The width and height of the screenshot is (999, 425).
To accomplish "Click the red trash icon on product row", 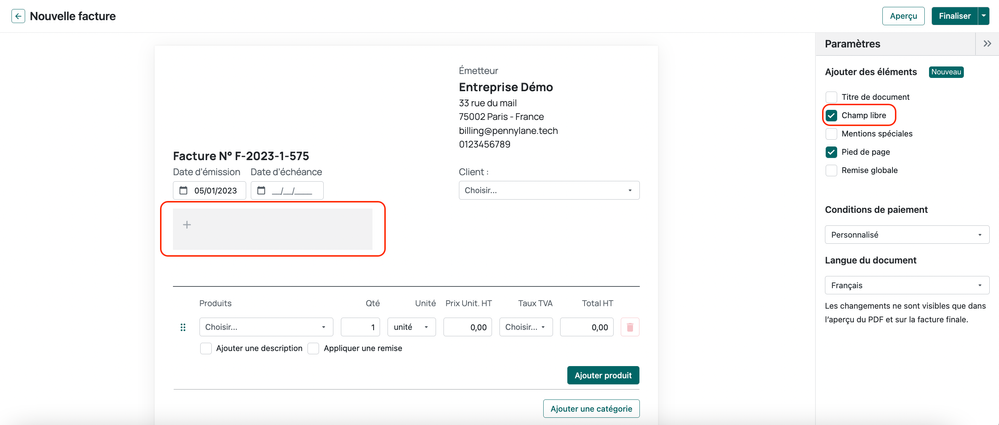I will tap(629, 327).
